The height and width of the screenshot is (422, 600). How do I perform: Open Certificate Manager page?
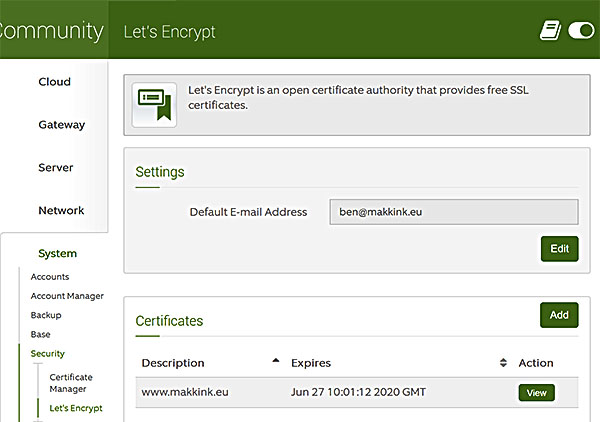pos(71,383)
